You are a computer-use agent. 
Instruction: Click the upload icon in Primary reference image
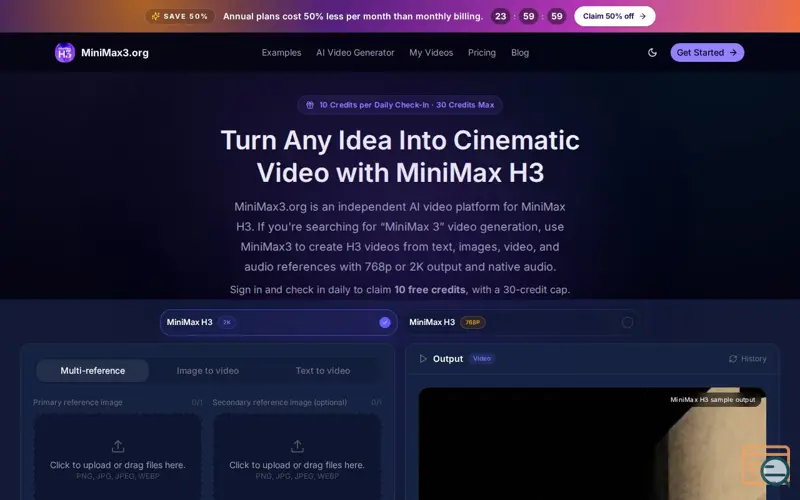(118, 446)
